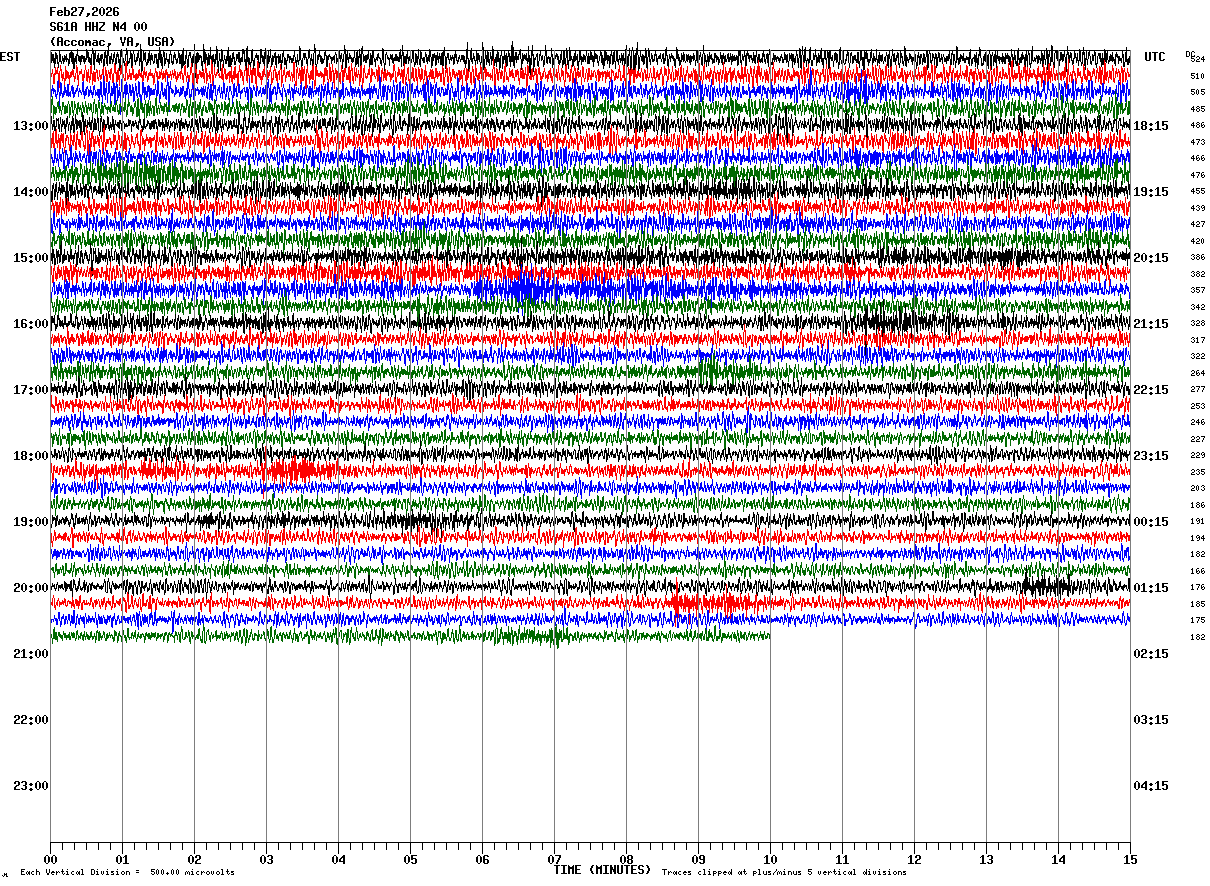Select the 20:00 EST time label
The width and height of the screenshot is (1210, 886).
point(31,588)
